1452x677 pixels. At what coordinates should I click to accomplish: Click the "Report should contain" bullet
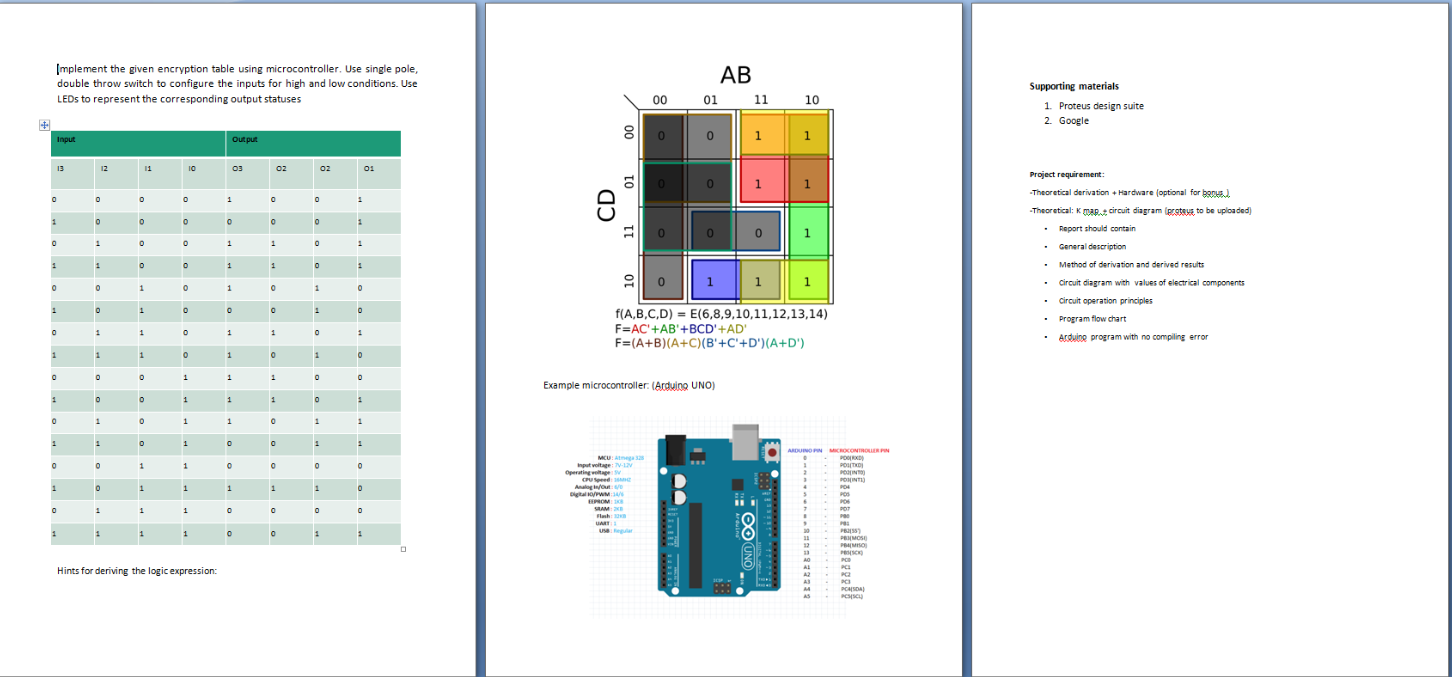pos(1097,229)
